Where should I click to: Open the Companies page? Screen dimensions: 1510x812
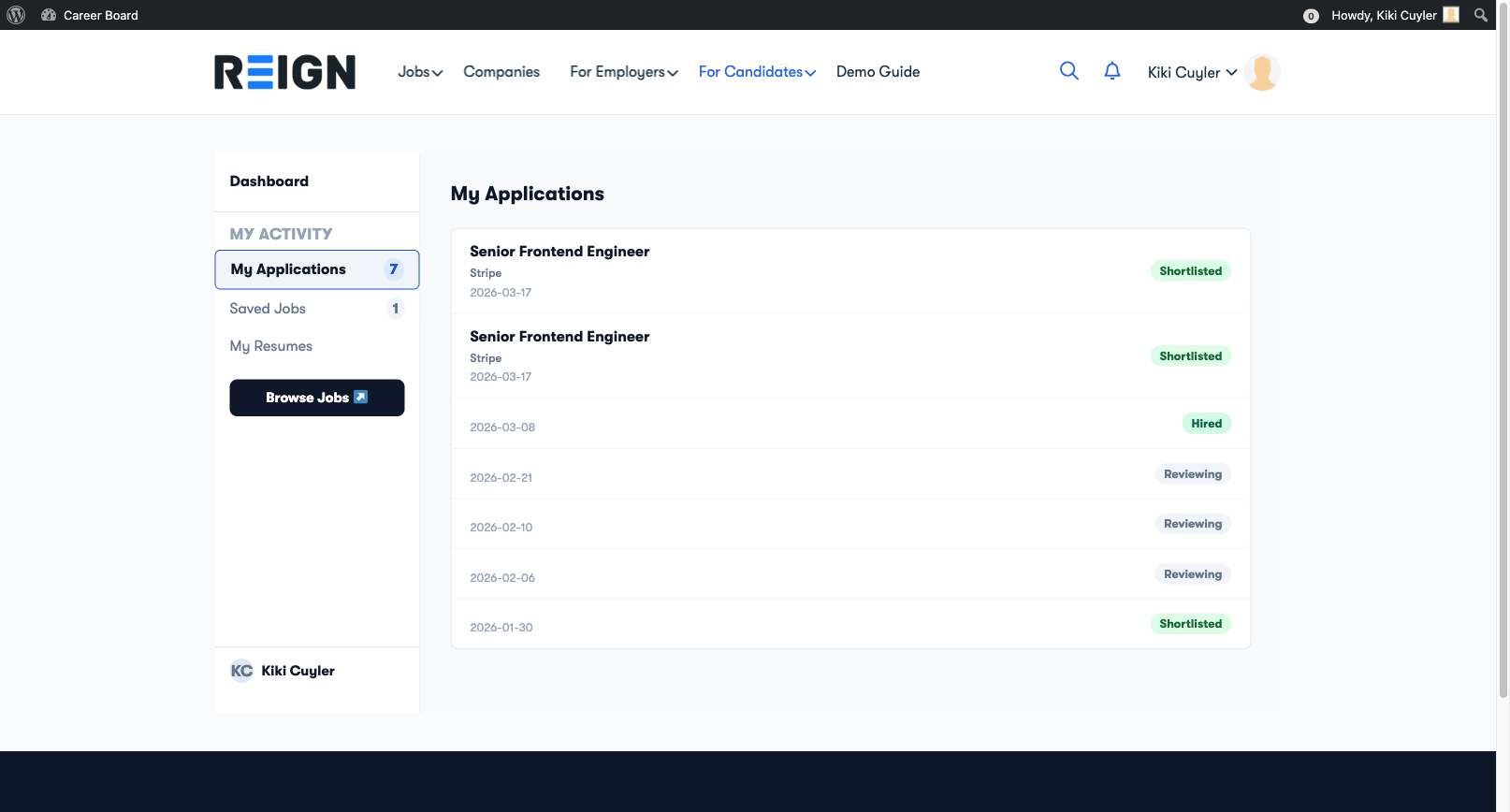point(501,72)
